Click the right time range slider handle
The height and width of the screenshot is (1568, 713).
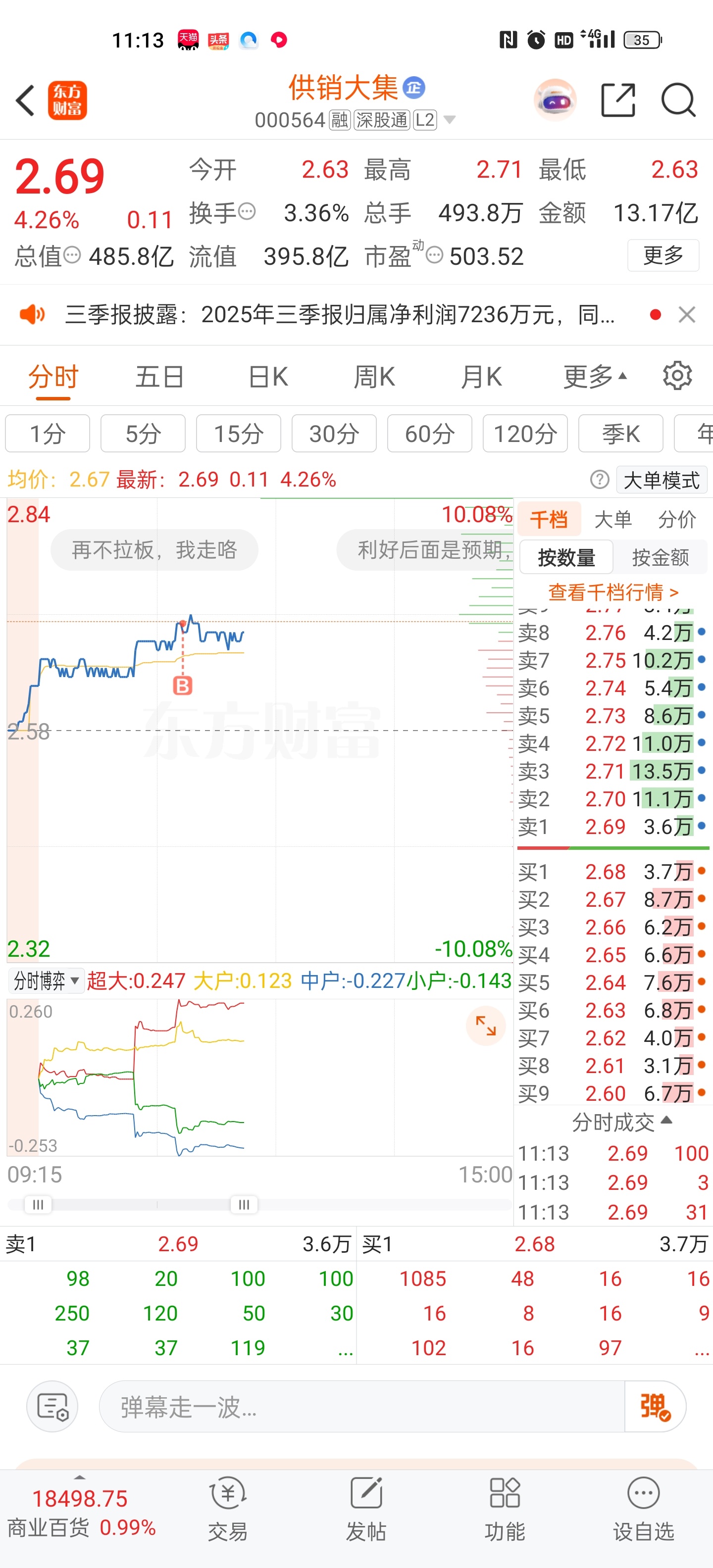244,1205
